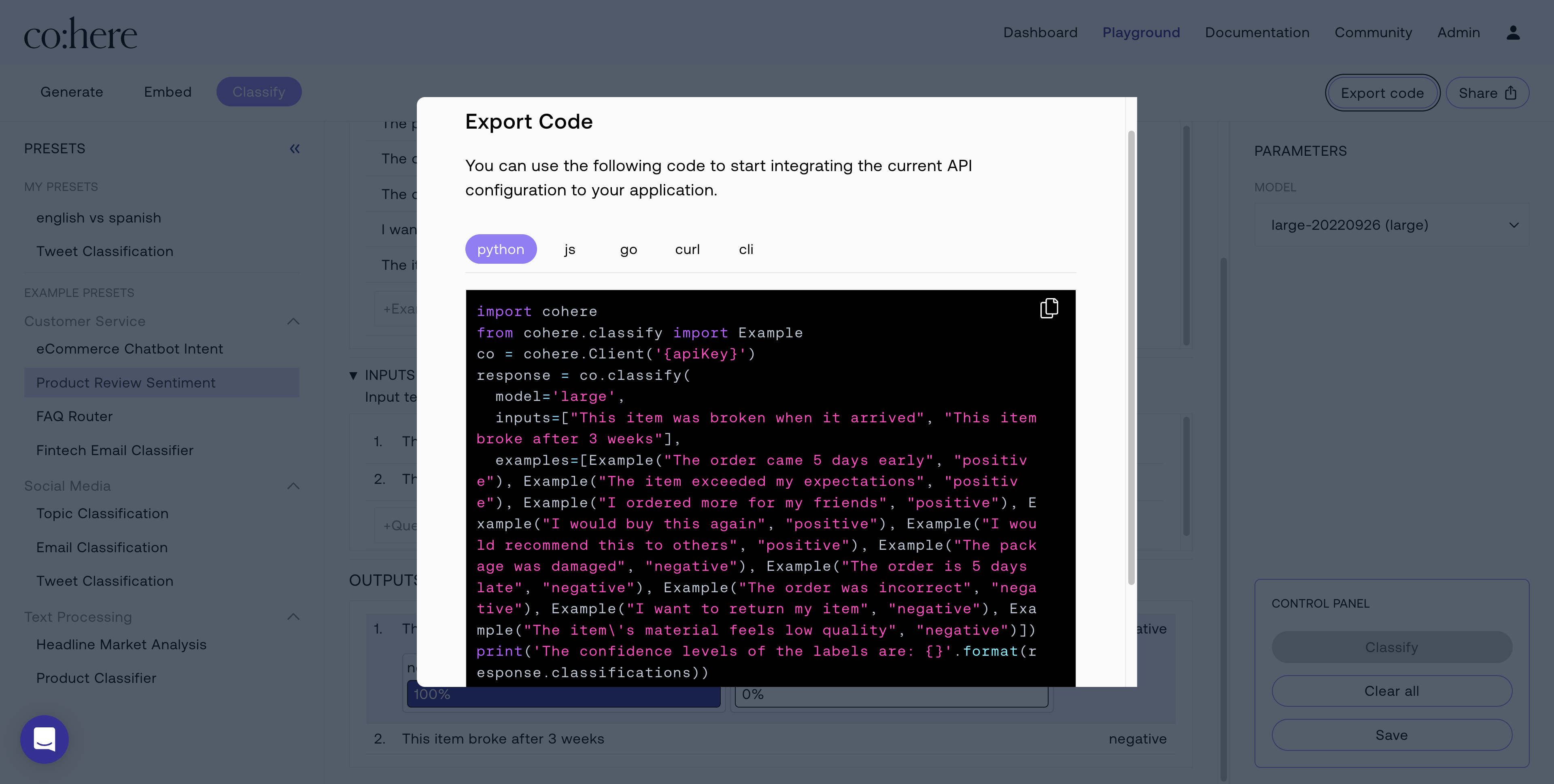Open the model selection dropdown

click(x=1391, y=225)
